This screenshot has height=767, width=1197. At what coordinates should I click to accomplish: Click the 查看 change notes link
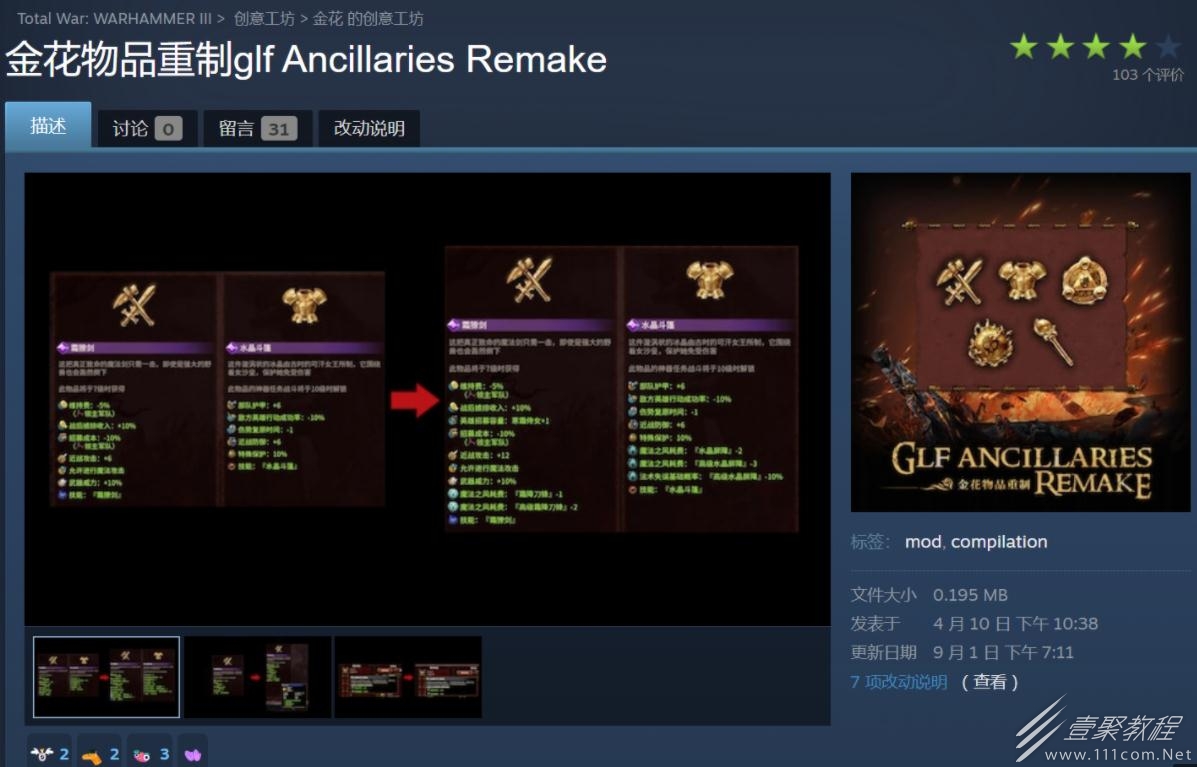tap(989, 682)
